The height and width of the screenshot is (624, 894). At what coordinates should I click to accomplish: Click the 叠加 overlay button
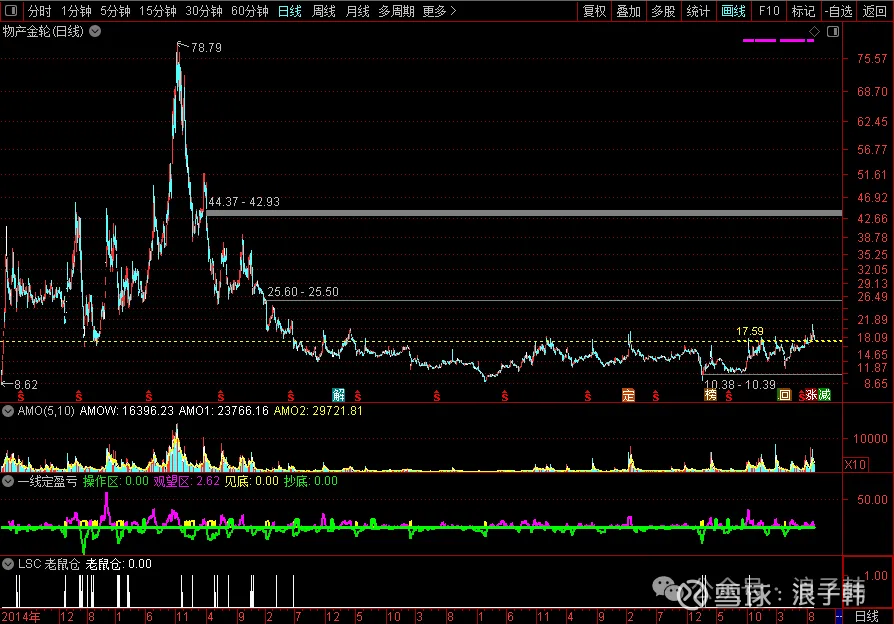pos(628,11)
